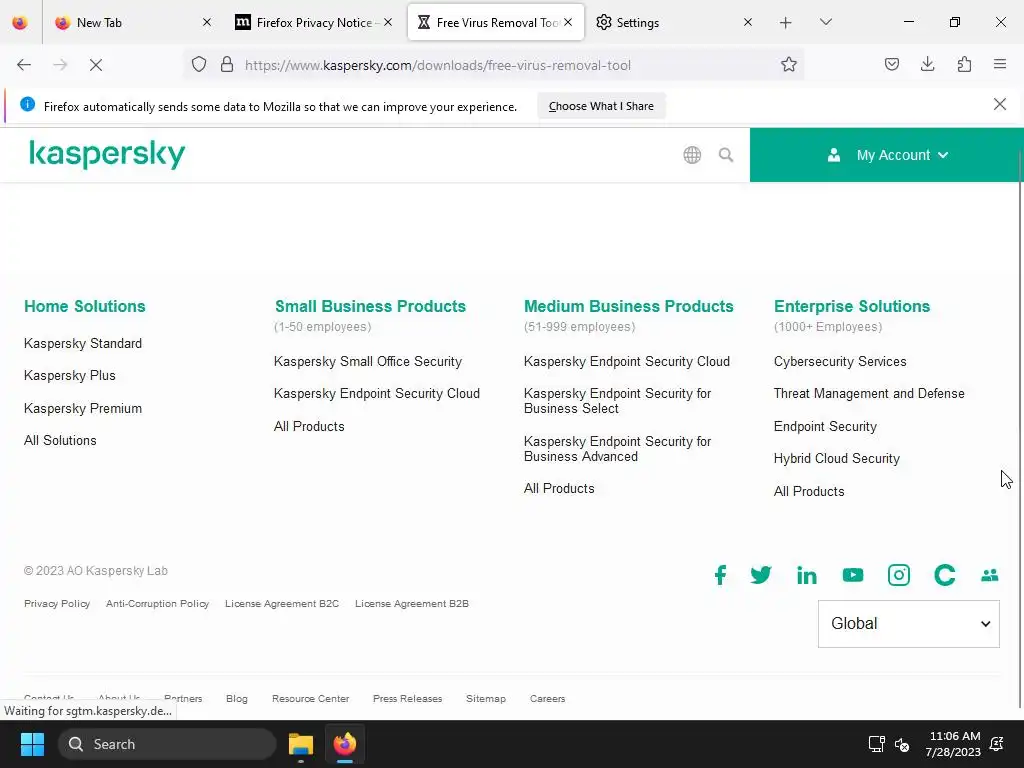Open Home Solutions heading link
This screenshot has height=768, width=1024.
click(x=85, y=306)
